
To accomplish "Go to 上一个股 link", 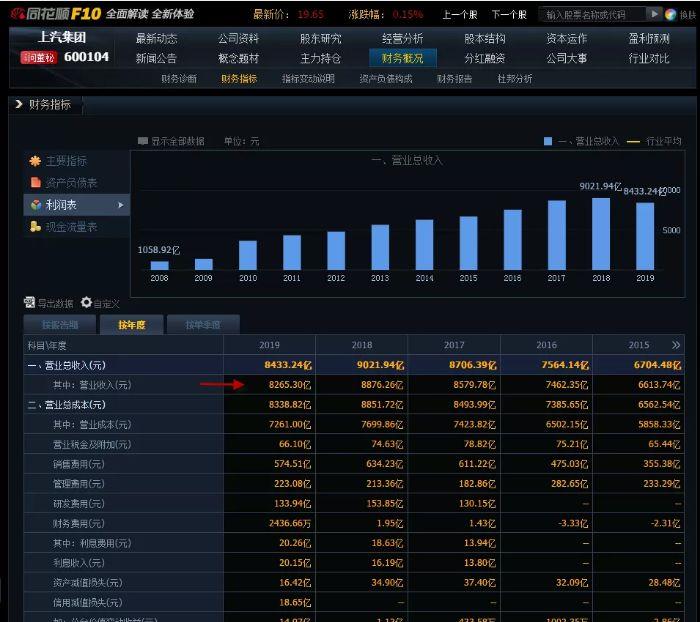I will coord(460,15).
